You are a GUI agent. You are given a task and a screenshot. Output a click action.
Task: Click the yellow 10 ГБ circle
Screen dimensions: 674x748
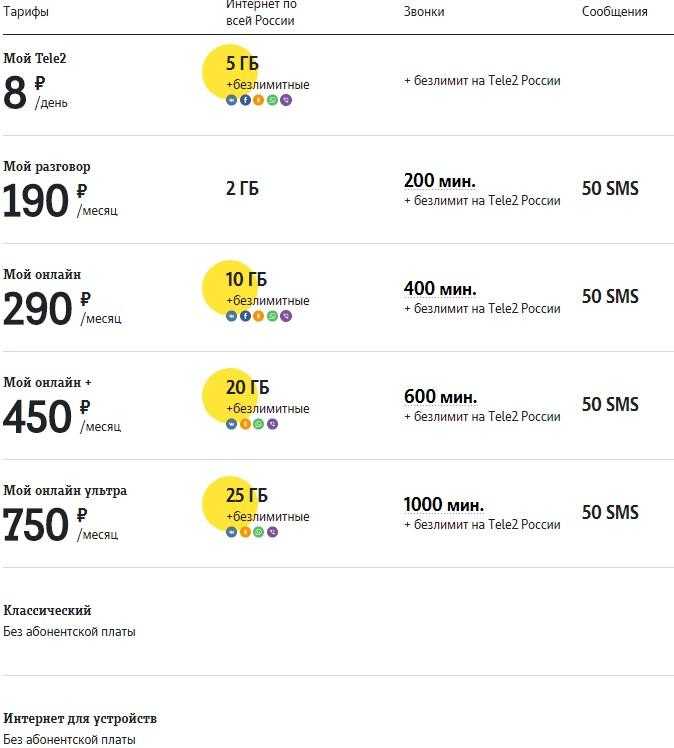click(228, 287)
